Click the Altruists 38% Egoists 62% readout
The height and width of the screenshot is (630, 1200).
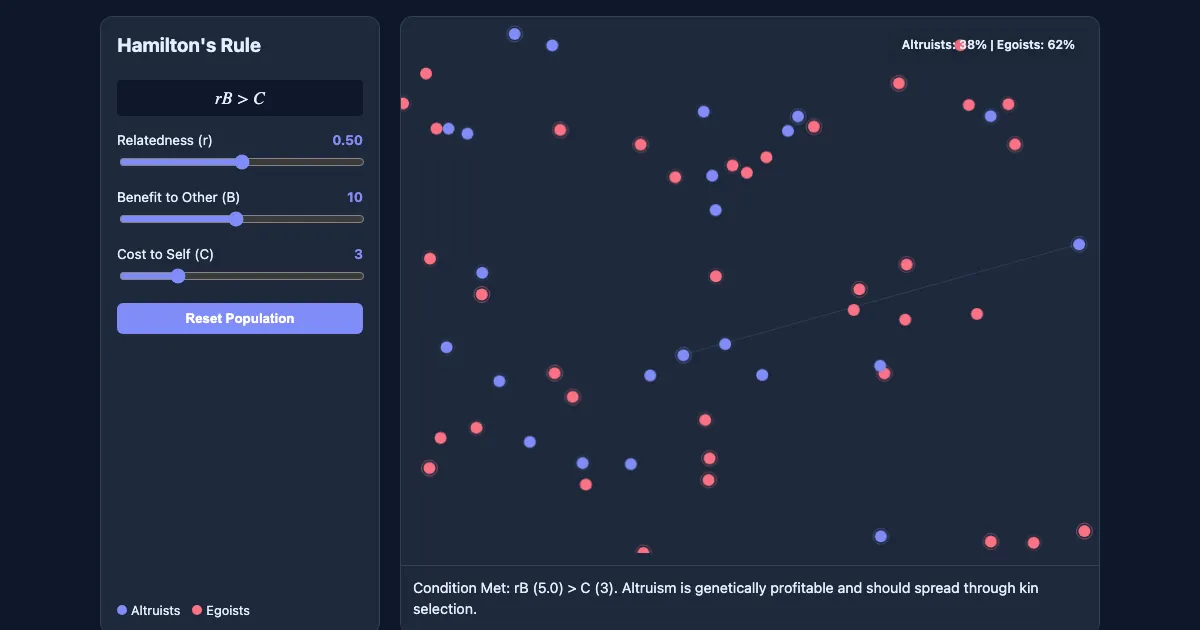click(x=988, y=45)
